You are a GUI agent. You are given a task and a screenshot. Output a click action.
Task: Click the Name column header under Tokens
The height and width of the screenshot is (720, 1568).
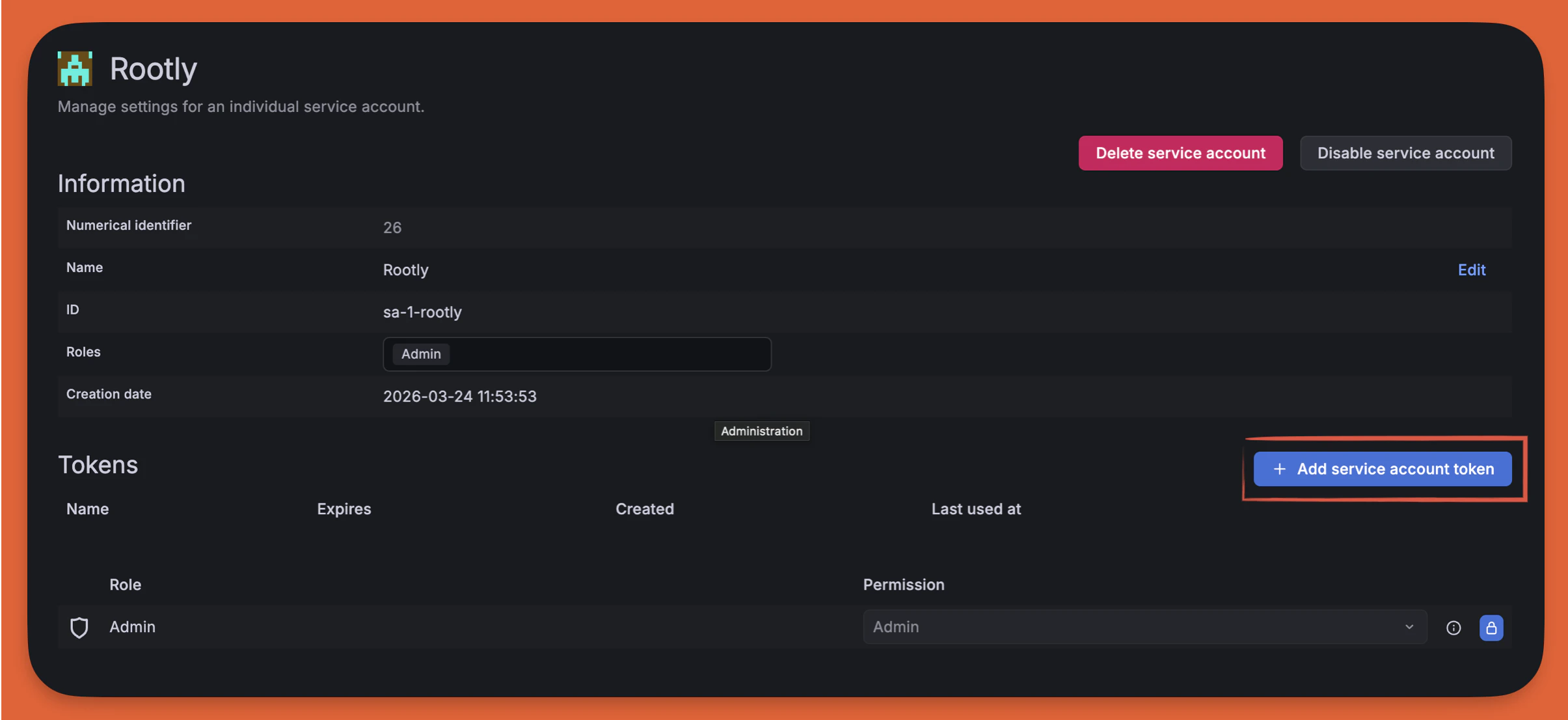tap(87, 509)
